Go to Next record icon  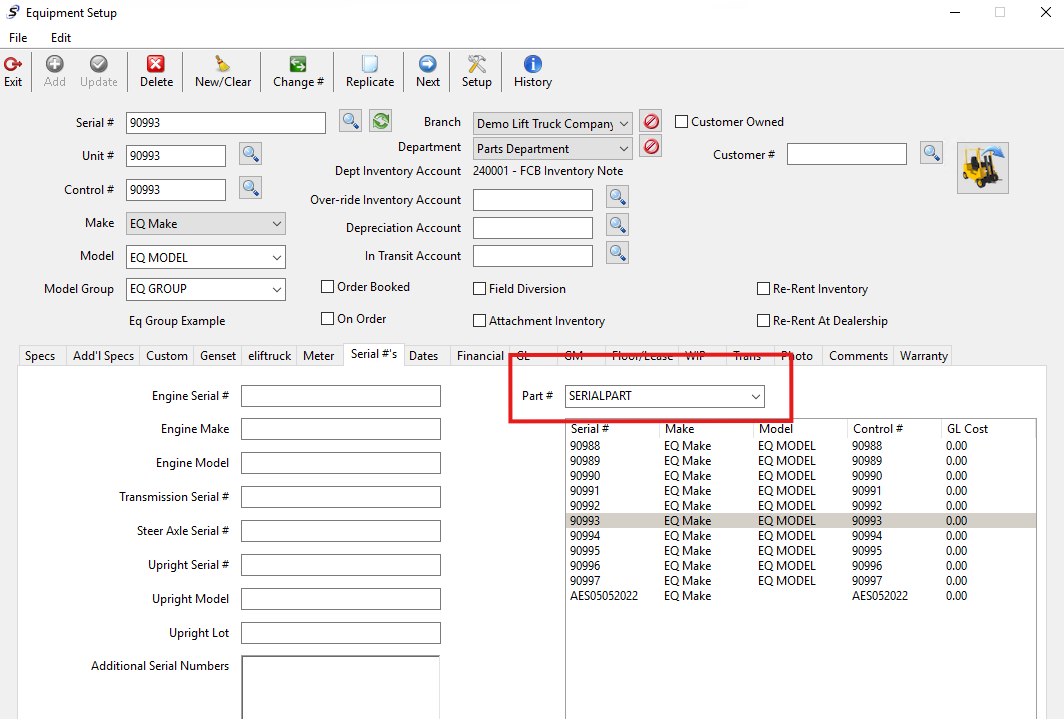[x=428, y=64]
